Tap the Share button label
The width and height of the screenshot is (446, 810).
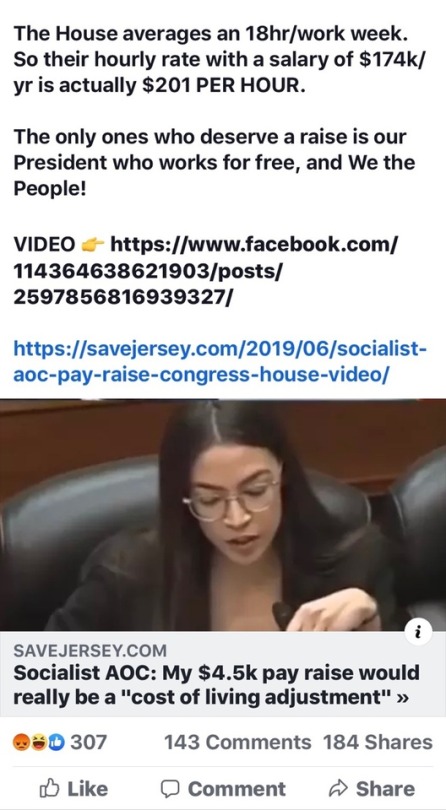click(385, 789)
